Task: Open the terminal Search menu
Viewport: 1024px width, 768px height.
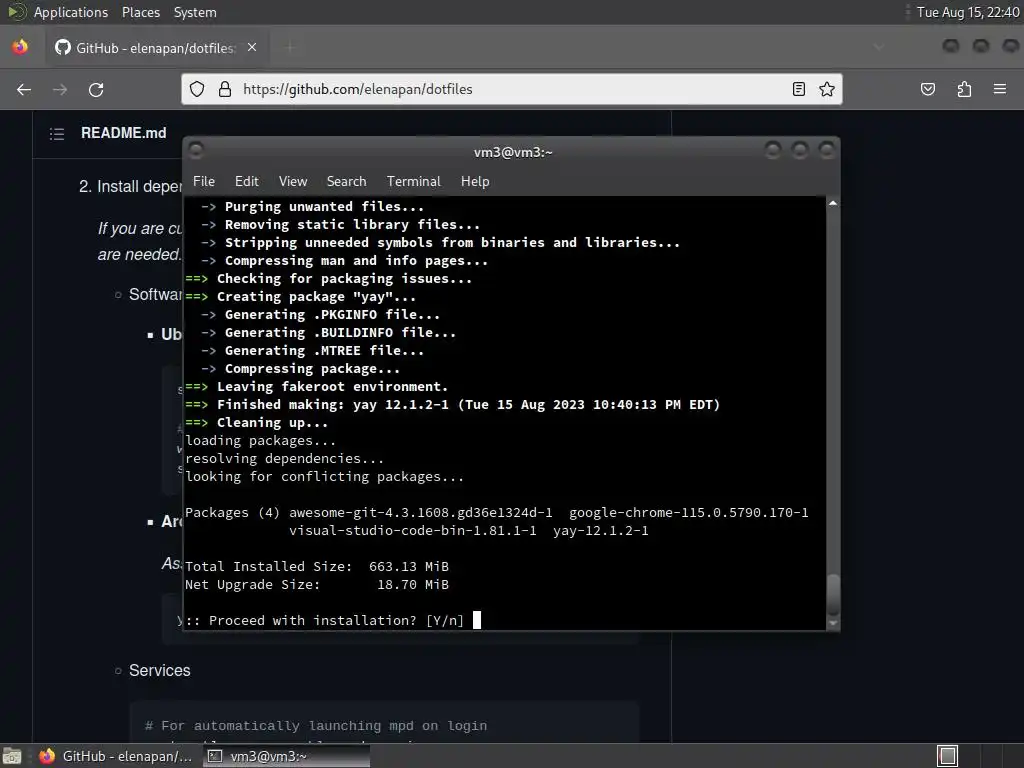Action: [346, 182]
